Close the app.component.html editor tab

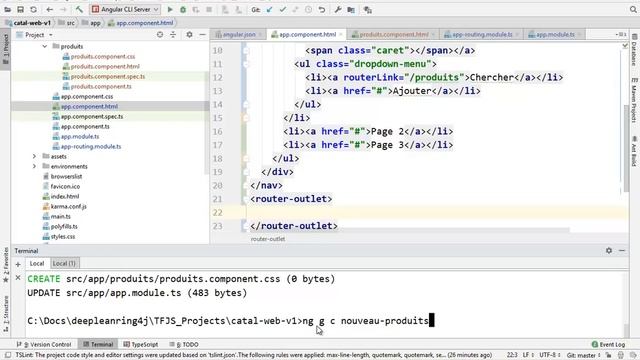pyautogui.click(x=341, y=35)
